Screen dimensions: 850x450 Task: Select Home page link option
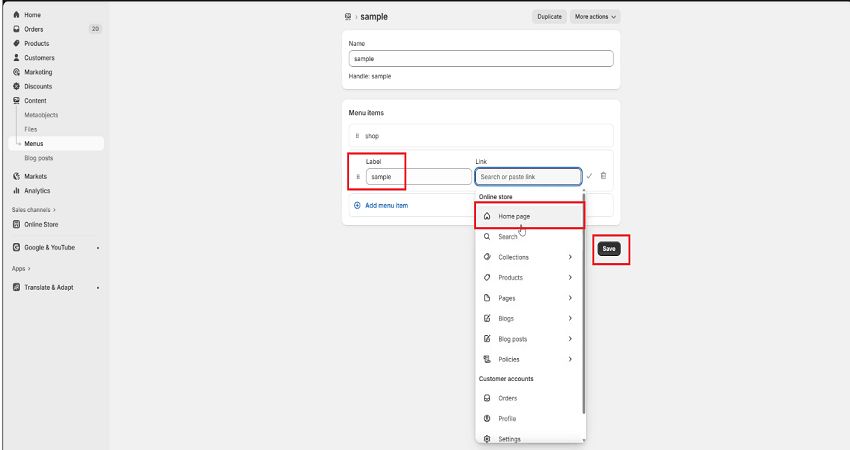pos(530,216)
